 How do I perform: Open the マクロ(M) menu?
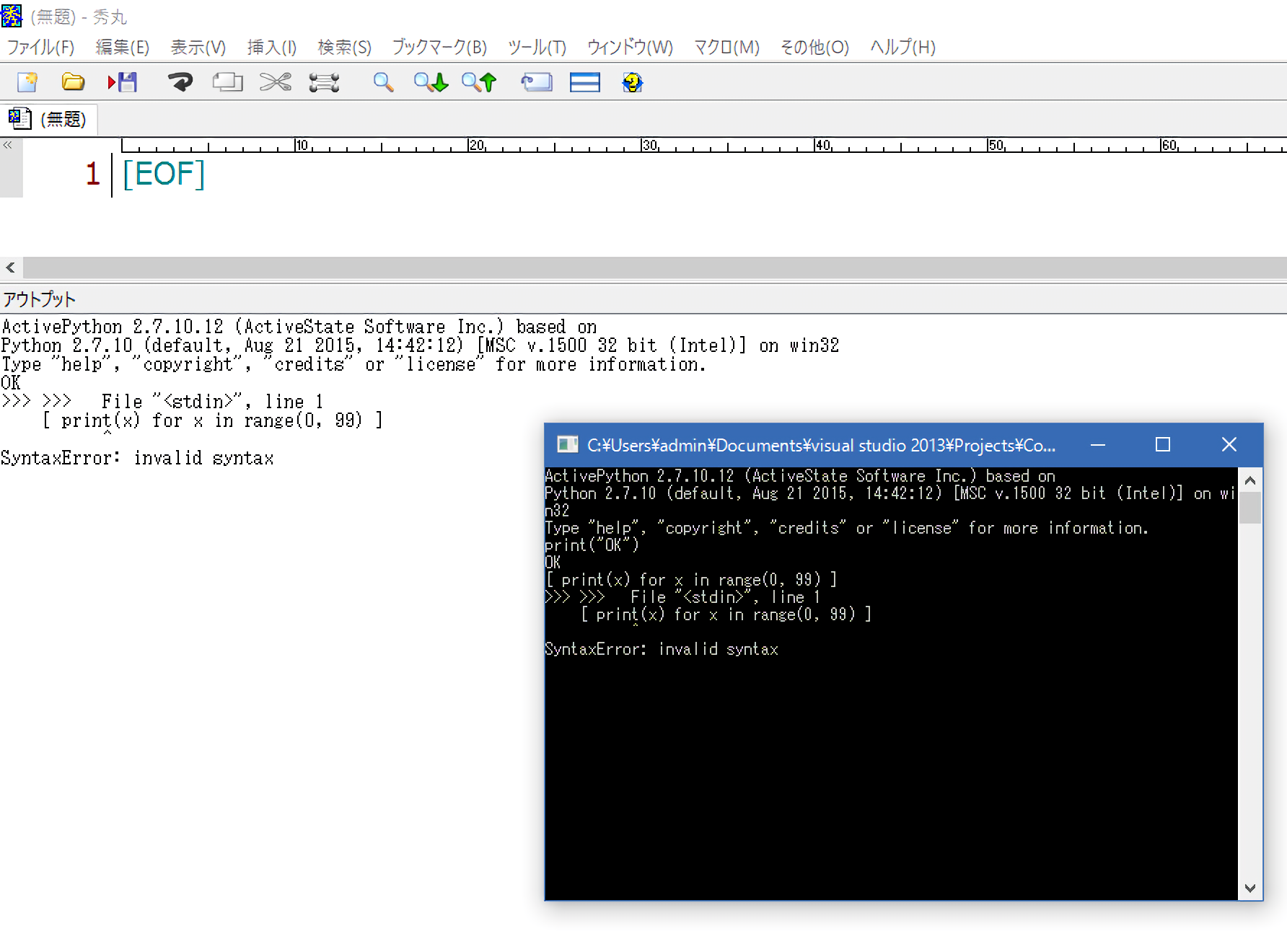[x=726, y=48]
